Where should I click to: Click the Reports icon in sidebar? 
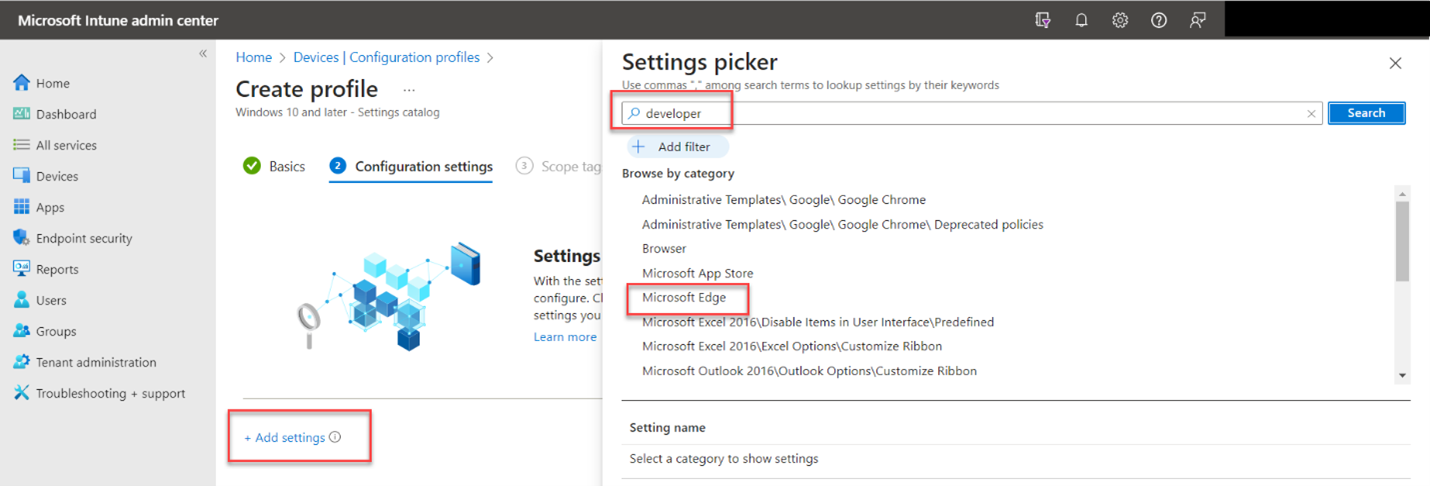tap(21, 269)
